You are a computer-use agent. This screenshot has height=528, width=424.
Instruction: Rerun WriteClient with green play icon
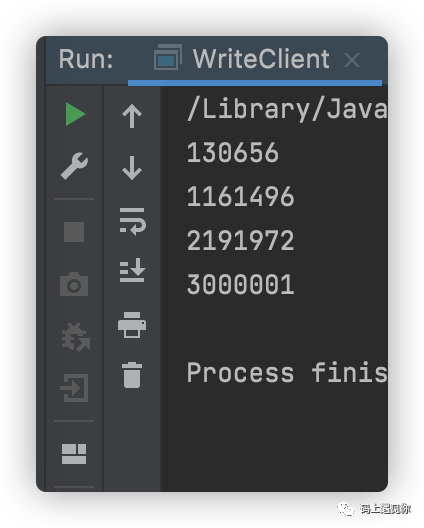point(75,114)
